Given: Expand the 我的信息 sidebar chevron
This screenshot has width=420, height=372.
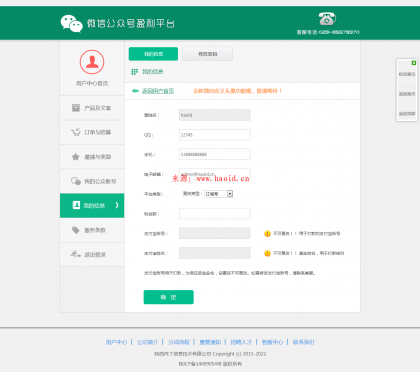Looking at the screenshot, I should pos(117,205).
